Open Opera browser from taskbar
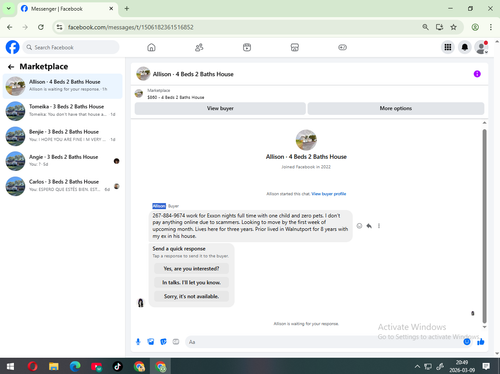 32,367
